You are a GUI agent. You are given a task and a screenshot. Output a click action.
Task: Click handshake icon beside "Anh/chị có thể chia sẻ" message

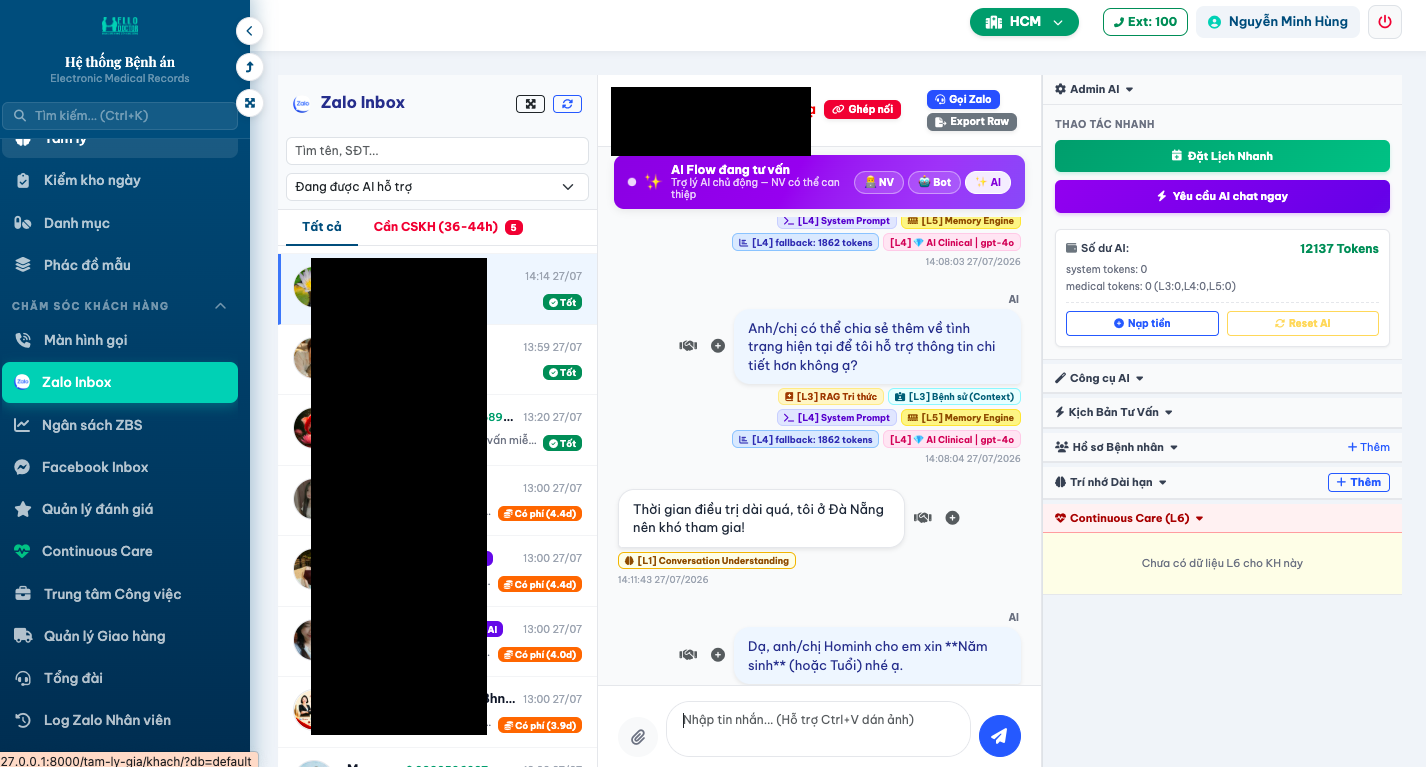point(688,346)
